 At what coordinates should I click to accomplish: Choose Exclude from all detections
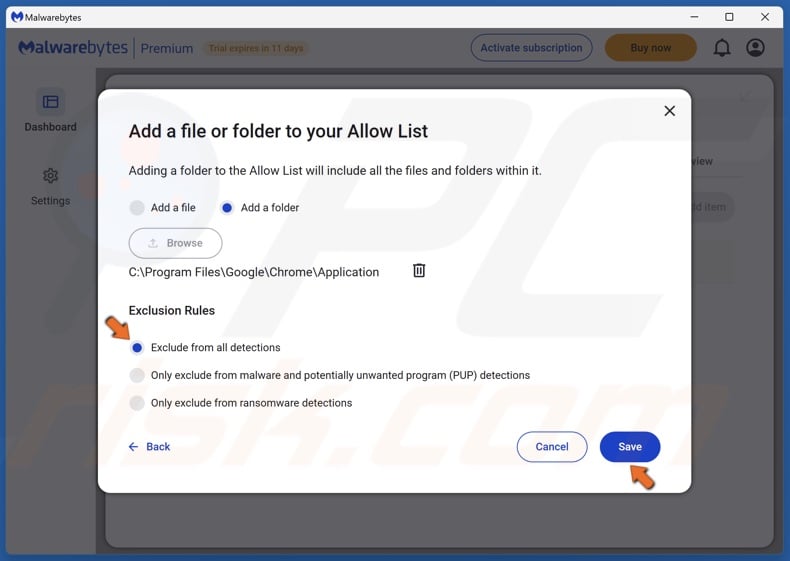click(205, 348)
